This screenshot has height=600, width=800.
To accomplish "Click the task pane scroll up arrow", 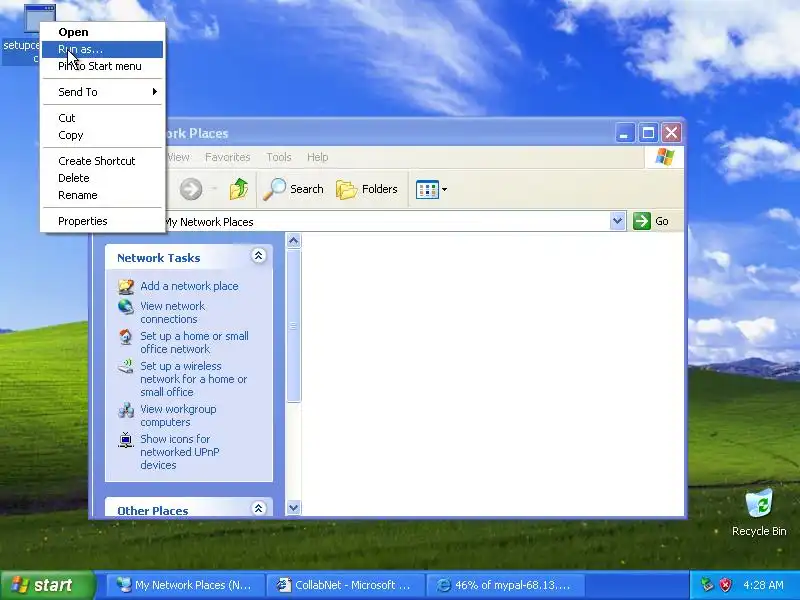I will [x=293, y=240].
